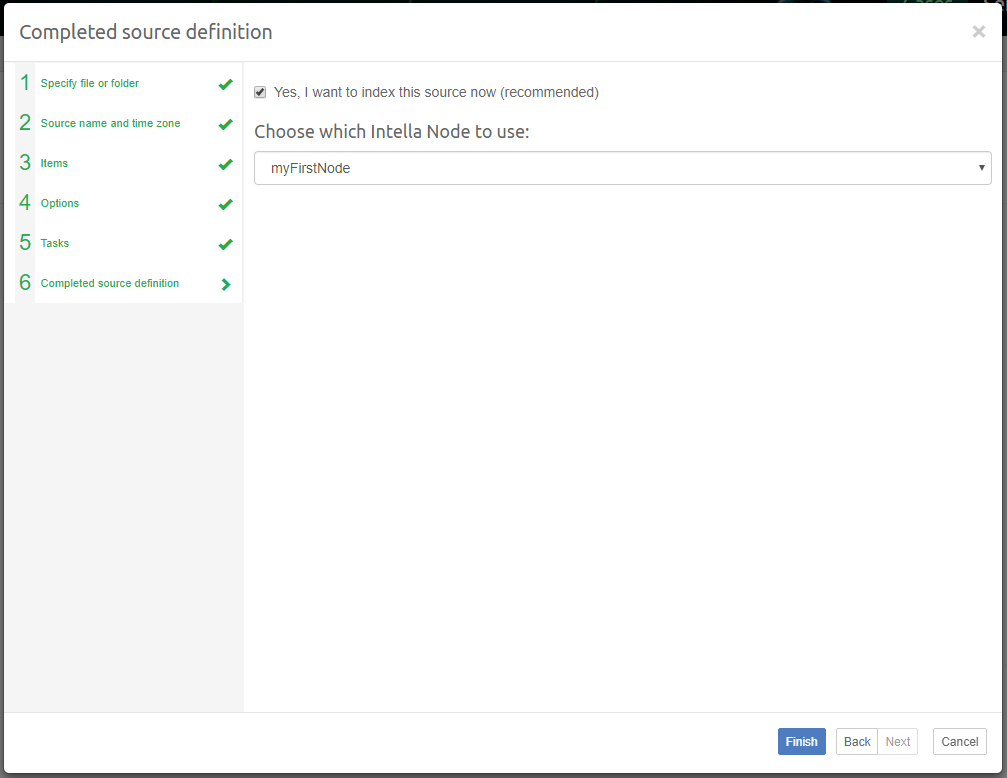Click the dropdown arrow beside myFirstNode
This screenshot has height=778, width=1007.
(x=981, y=168)
